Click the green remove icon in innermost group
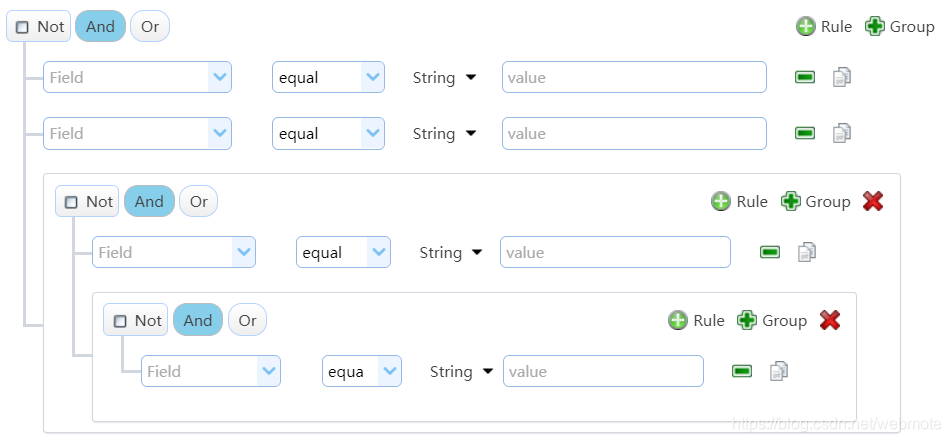This screenshot has width=951, height=442. pyautogui.click(x=742, y=371)
